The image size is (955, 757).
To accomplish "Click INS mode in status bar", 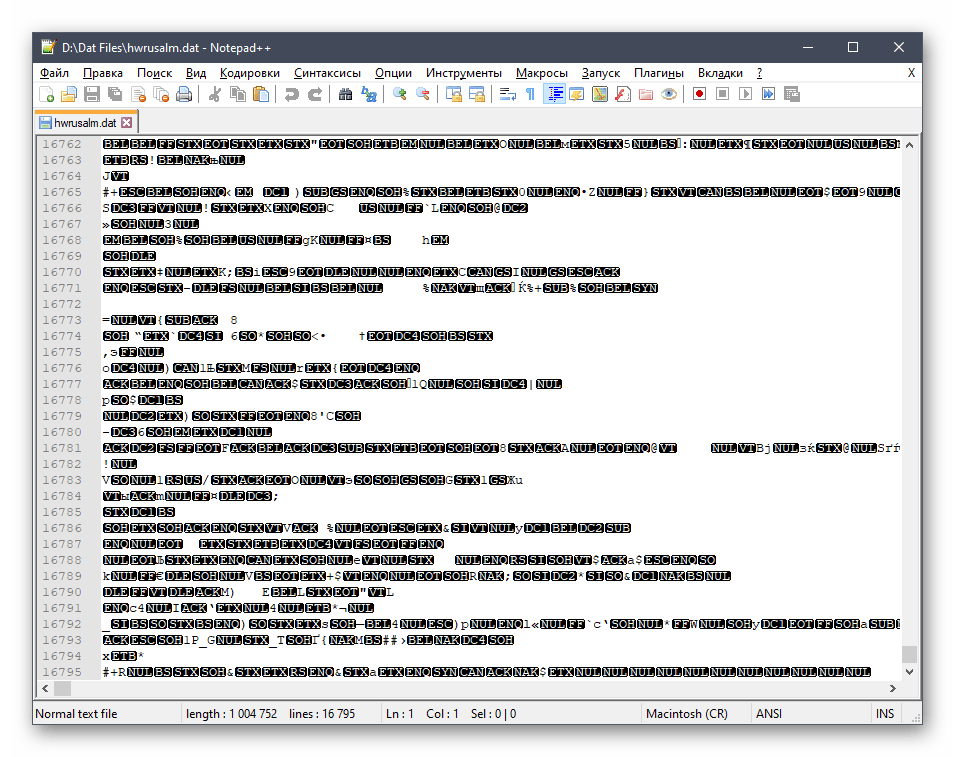I will pos(885,714).
